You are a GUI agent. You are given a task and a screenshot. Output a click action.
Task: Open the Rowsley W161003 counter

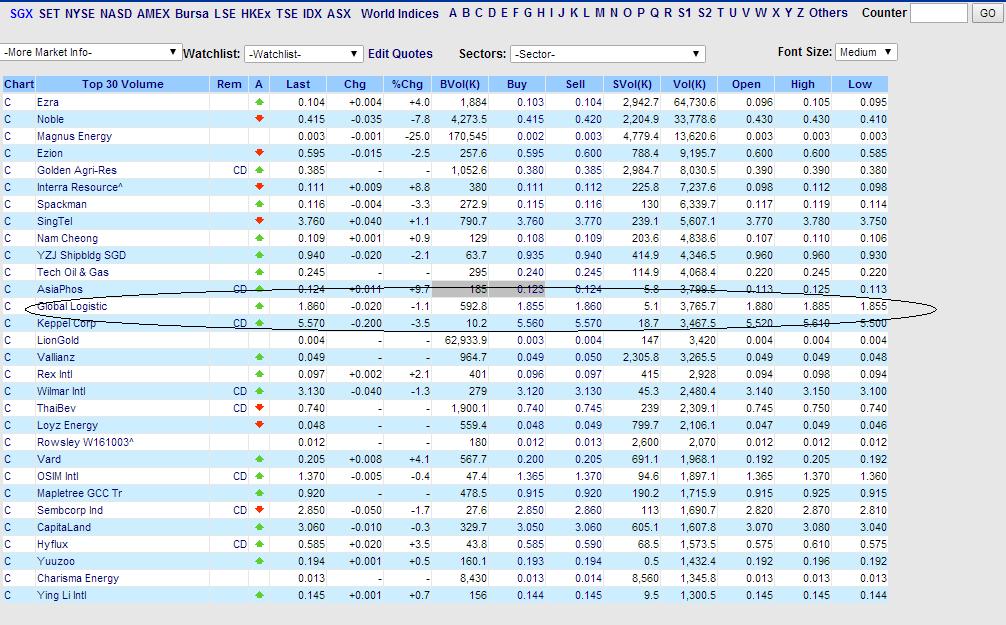pyautogui.click(x=85, y=442)
